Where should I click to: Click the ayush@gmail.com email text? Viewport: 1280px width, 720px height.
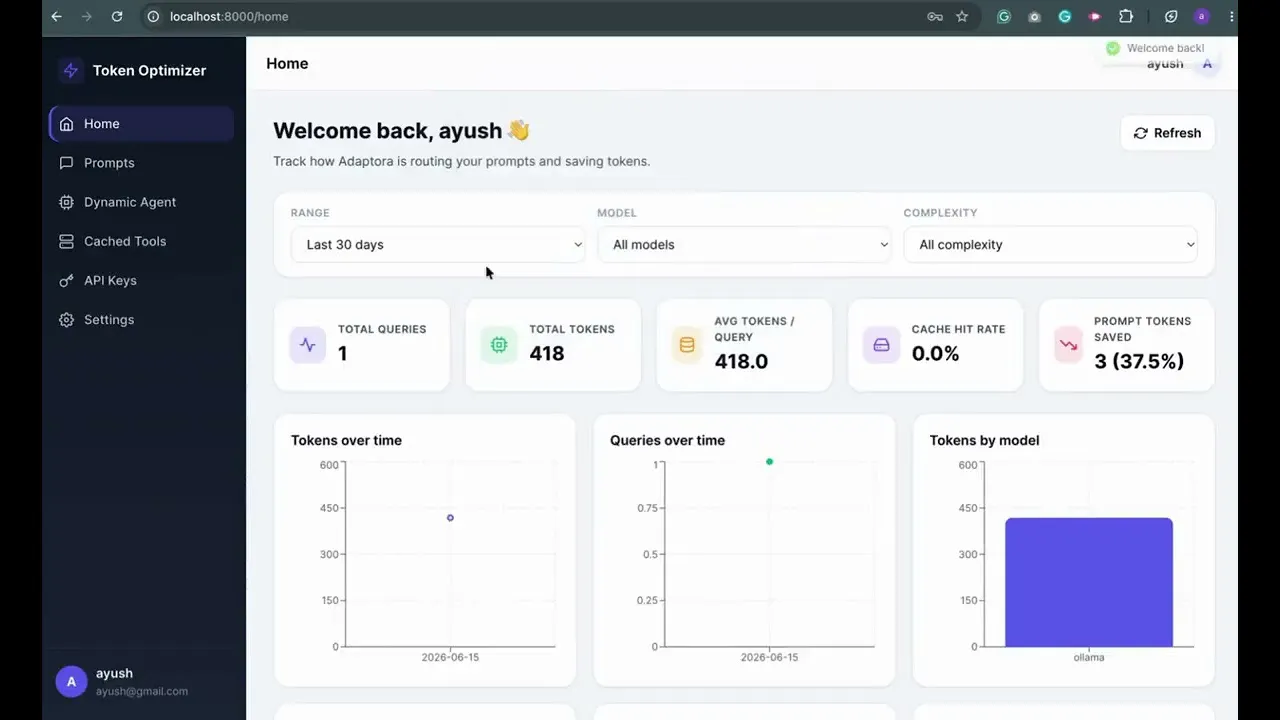[x=142, y=691]
